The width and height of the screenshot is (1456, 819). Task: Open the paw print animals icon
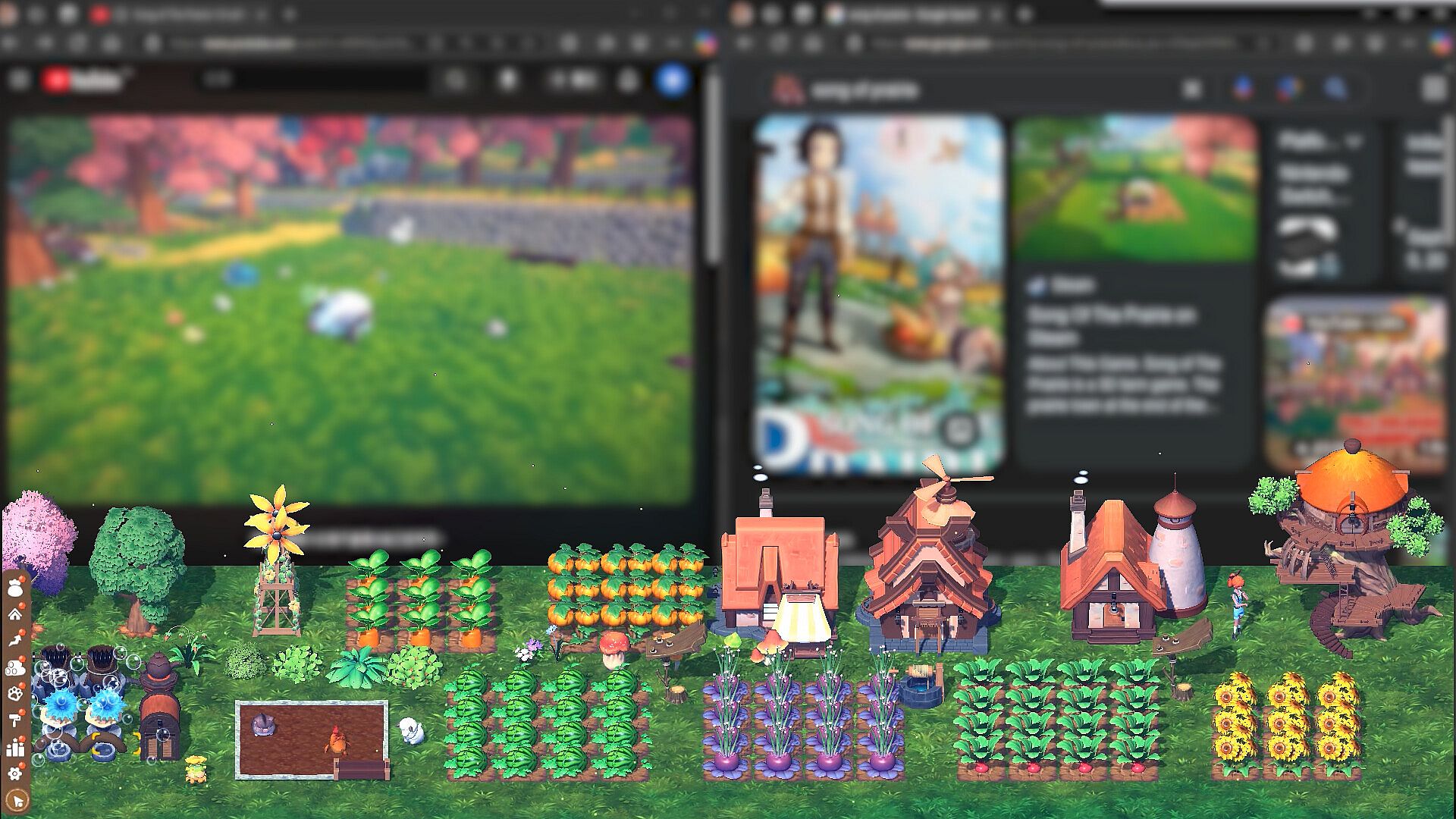click(15, 693)
